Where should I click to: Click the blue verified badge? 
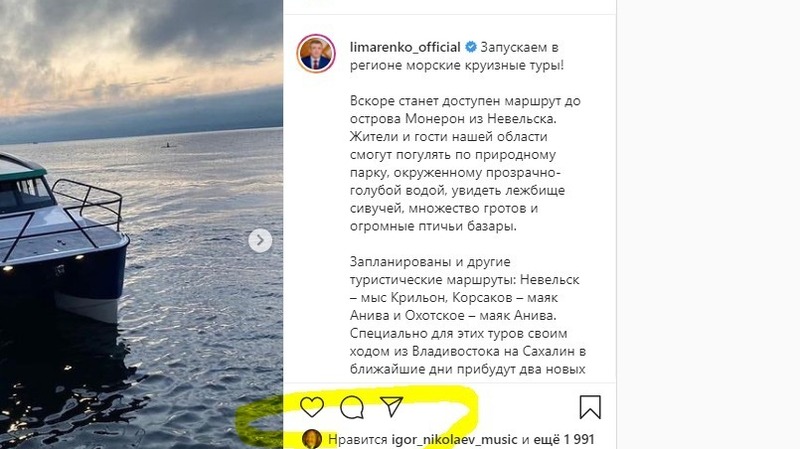pyautogui.click(x=471, y=47)
